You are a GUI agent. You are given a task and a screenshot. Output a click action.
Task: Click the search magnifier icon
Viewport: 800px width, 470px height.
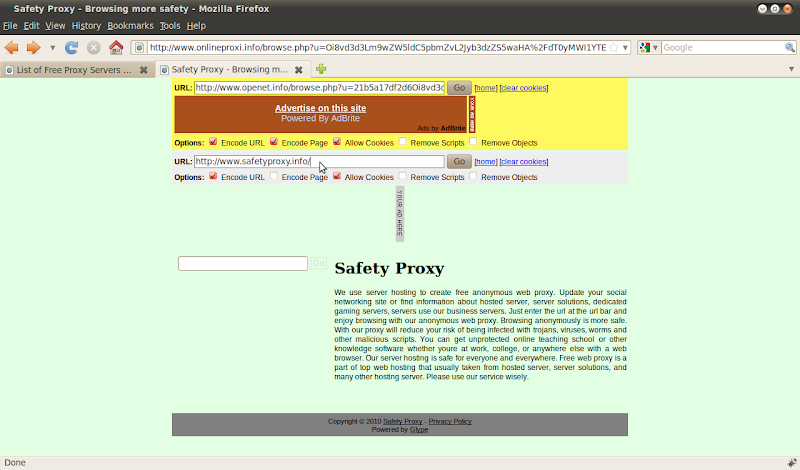(x=789, y=47)
